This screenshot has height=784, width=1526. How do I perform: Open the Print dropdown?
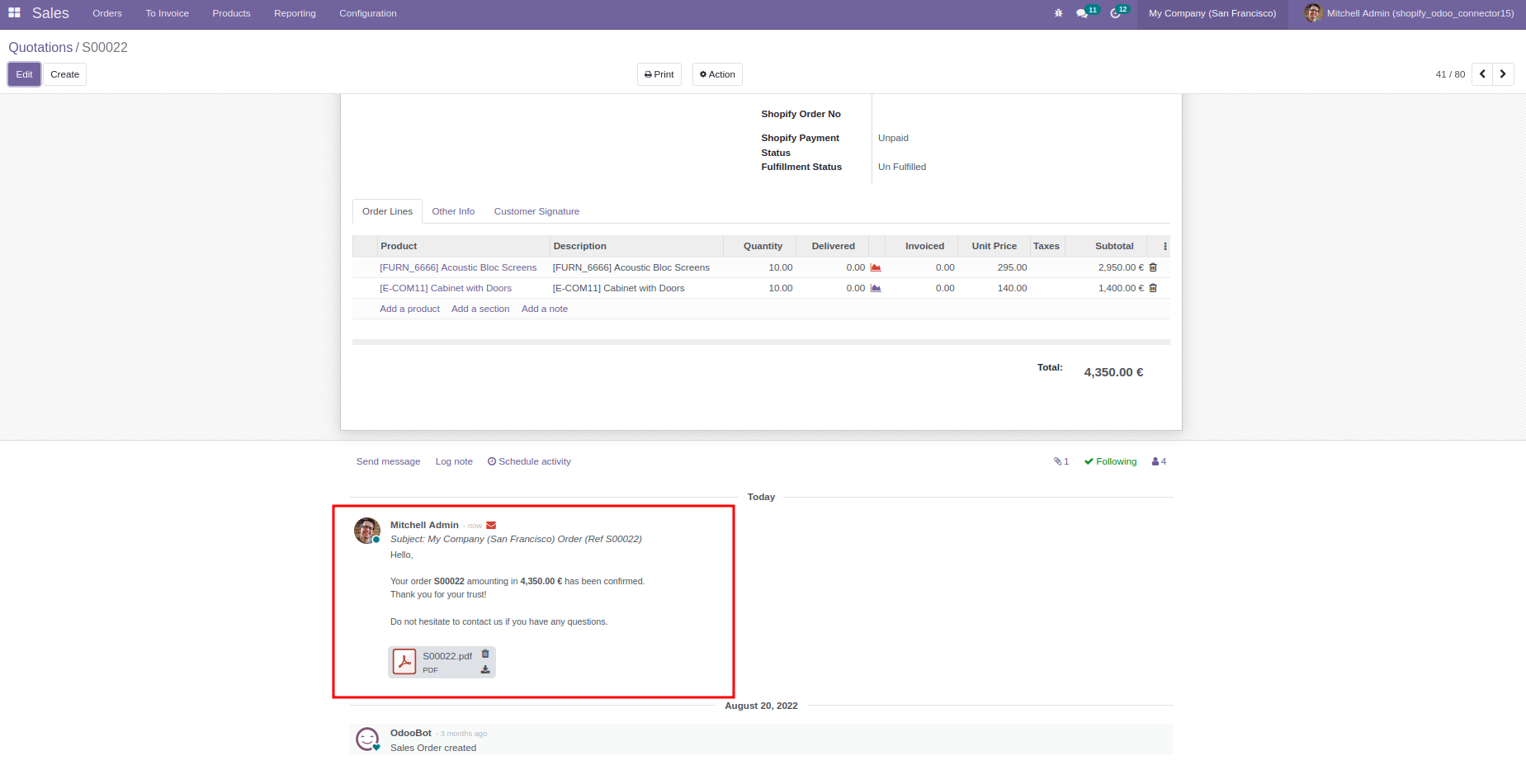pyautogui.click(x=659, y=74)
